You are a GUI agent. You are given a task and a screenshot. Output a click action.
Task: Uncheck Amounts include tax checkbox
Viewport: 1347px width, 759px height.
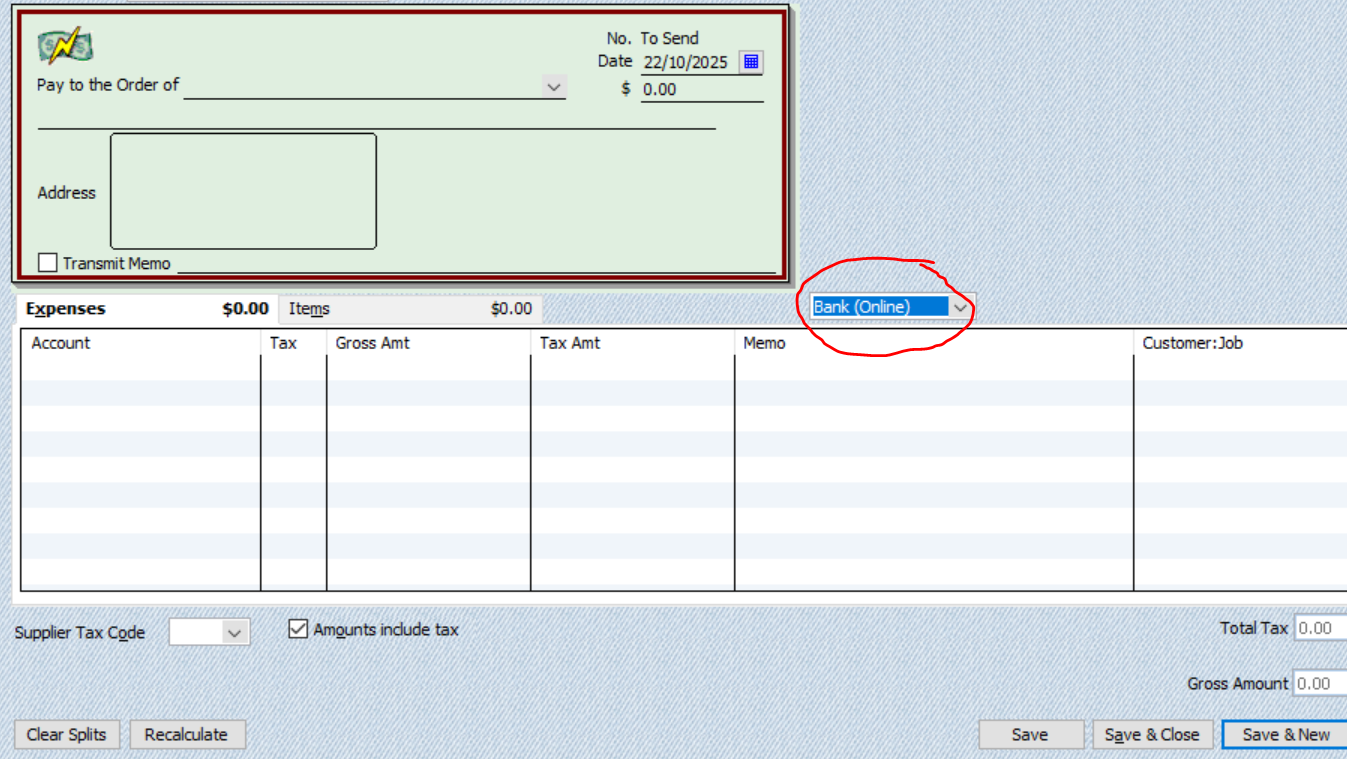coord(298,629)
